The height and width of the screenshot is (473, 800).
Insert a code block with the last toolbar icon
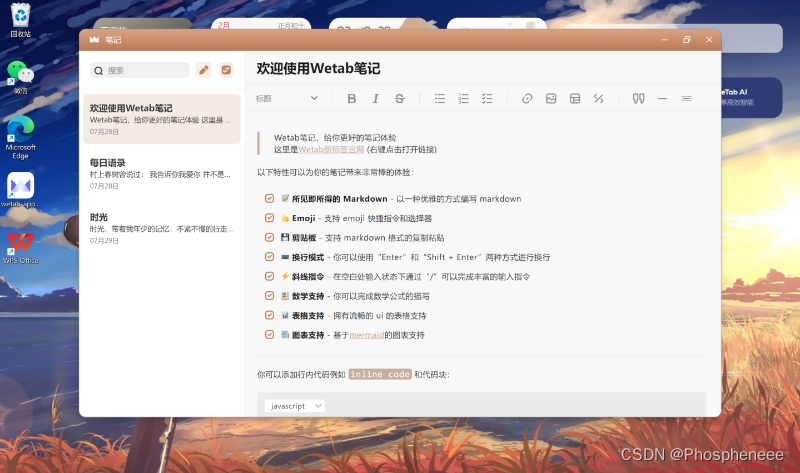(x=686, y=98)
